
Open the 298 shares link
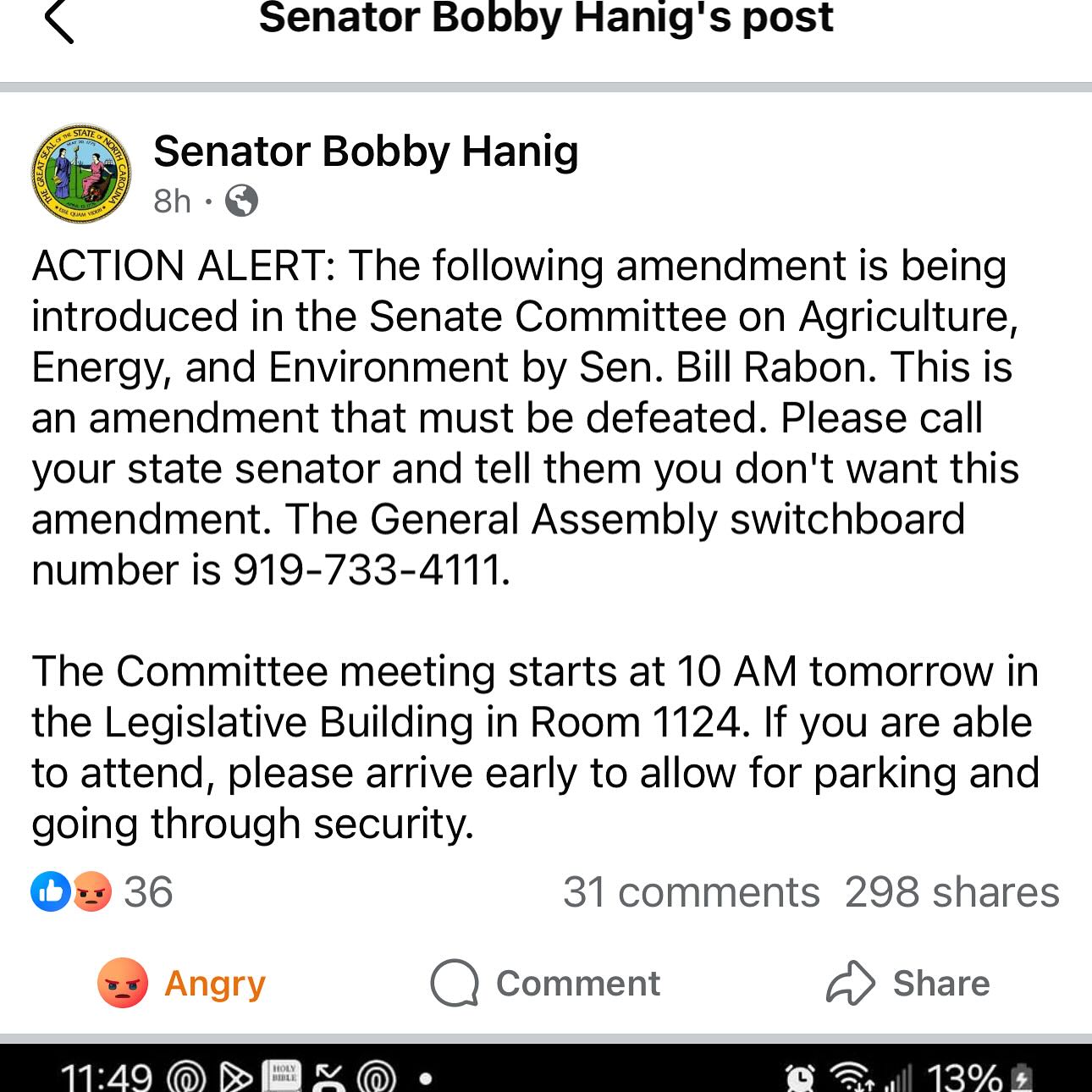coord(952,892)
